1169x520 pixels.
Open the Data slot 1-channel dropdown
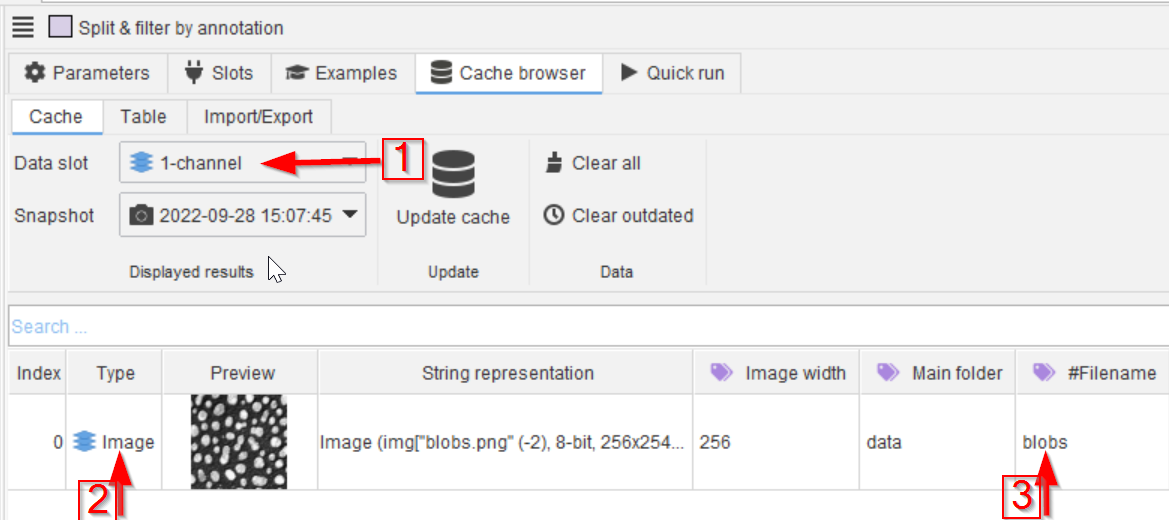click(x=240, y=163)
